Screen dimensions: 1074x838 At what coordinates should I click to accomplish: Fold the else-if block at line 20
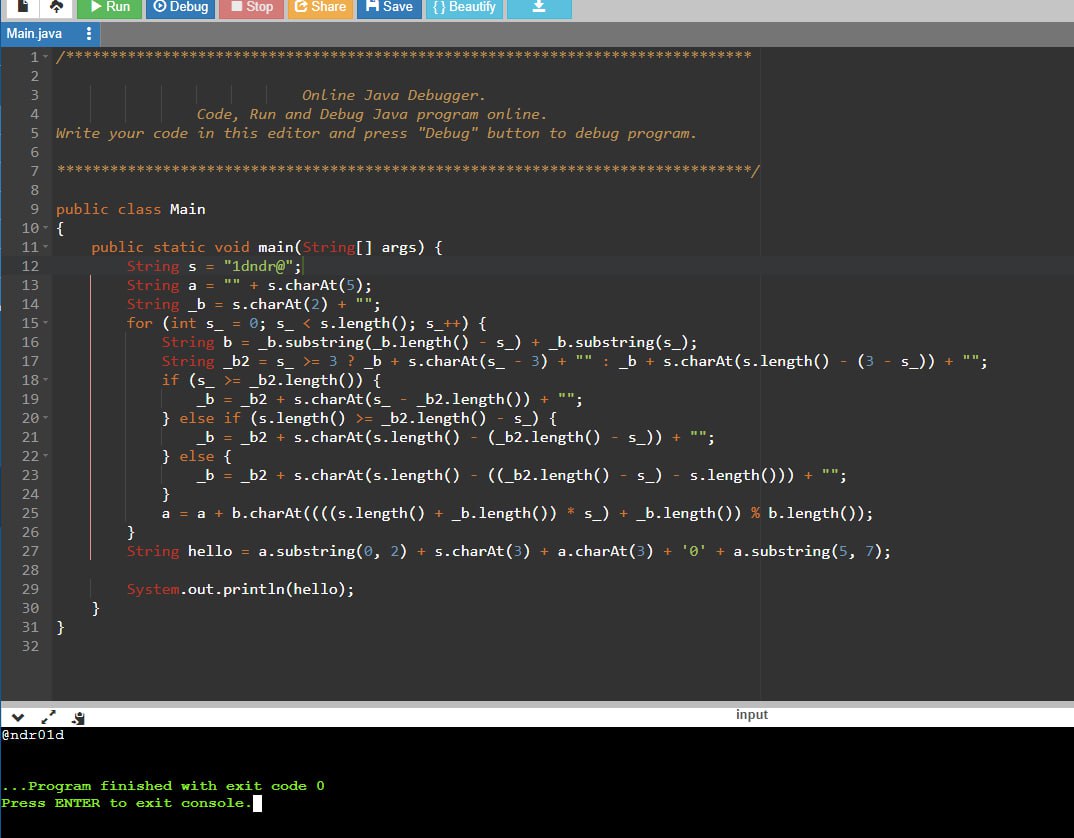point(46,418)
